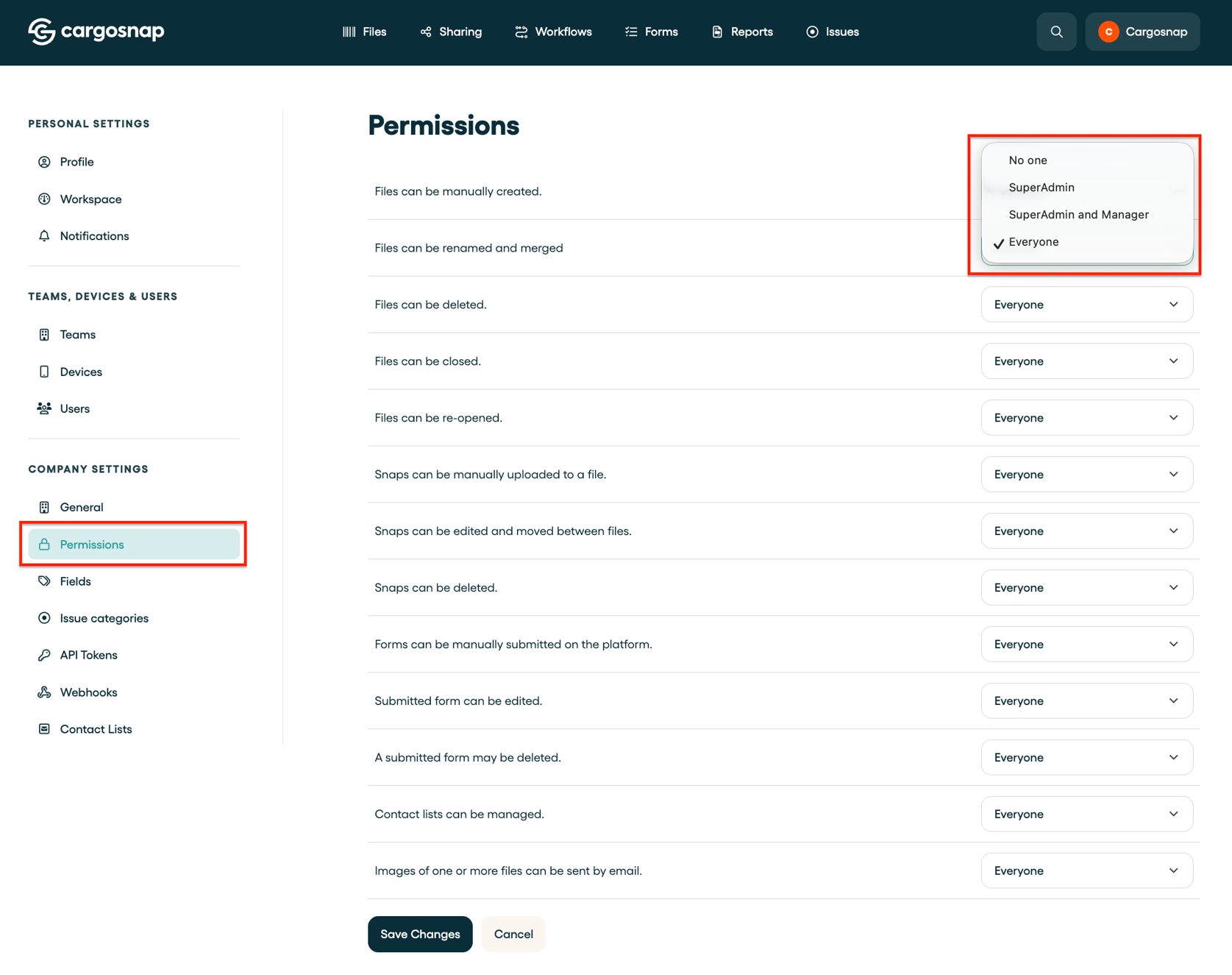Click the Users group icon

(x=44, y=408)
